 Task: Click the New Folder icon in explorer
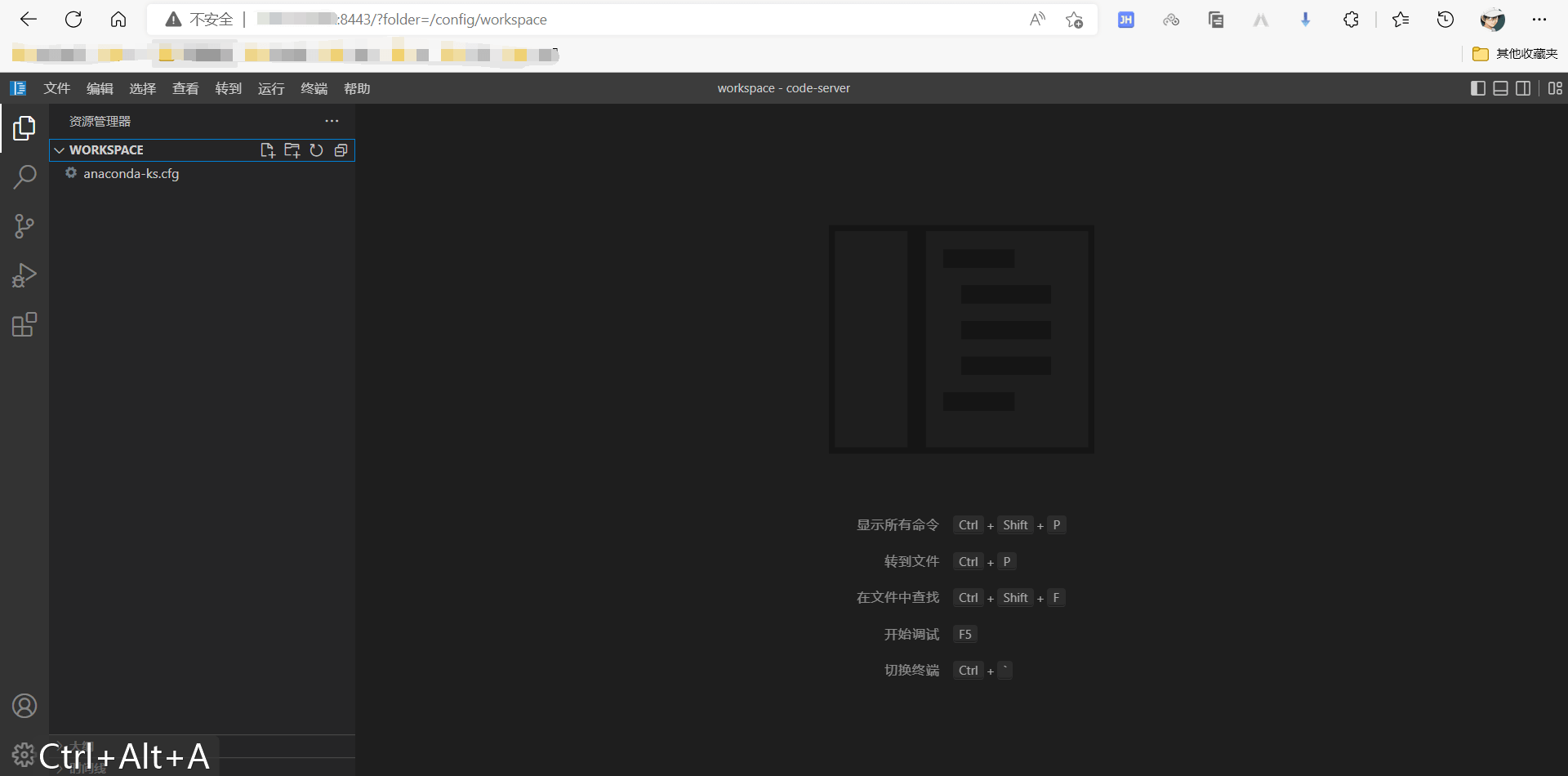point(292,150)
